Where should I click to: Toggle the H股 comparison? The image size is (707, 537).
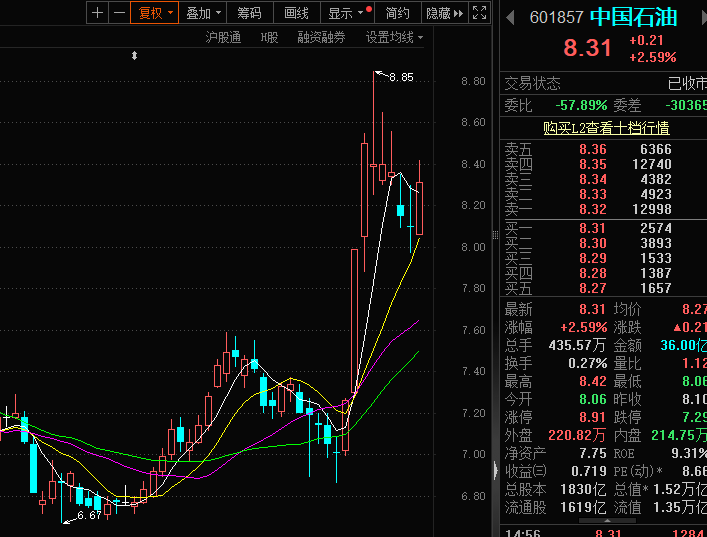tap(269, 37)
